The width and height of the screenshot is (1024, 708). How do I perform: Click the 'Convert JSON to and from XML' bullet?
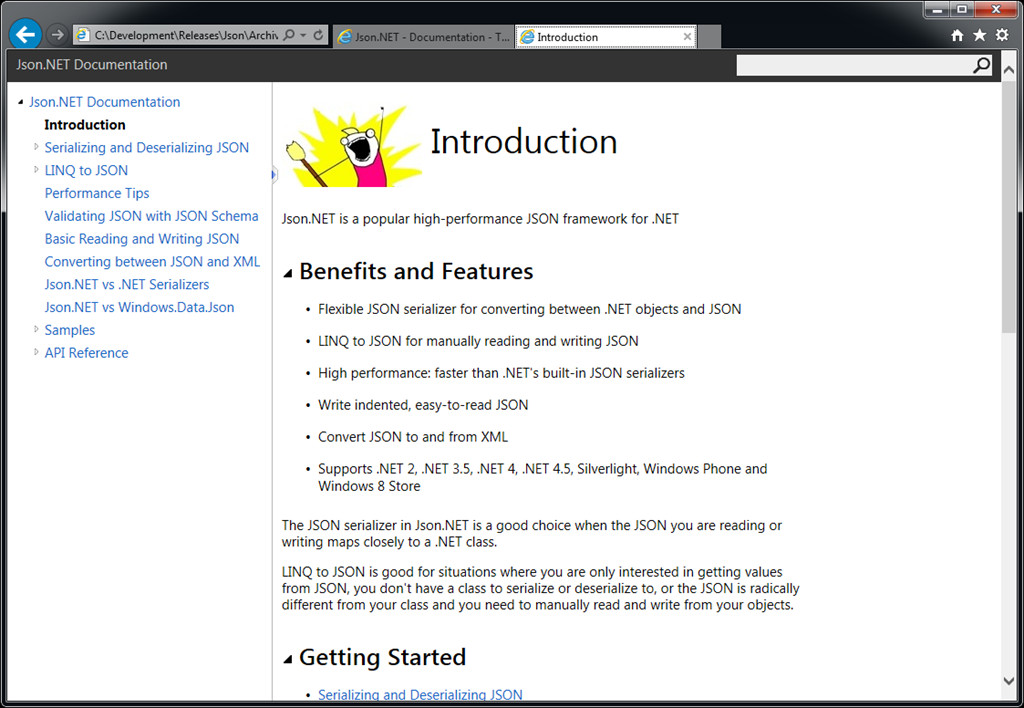pyautogui.click(x=413, y=437)
